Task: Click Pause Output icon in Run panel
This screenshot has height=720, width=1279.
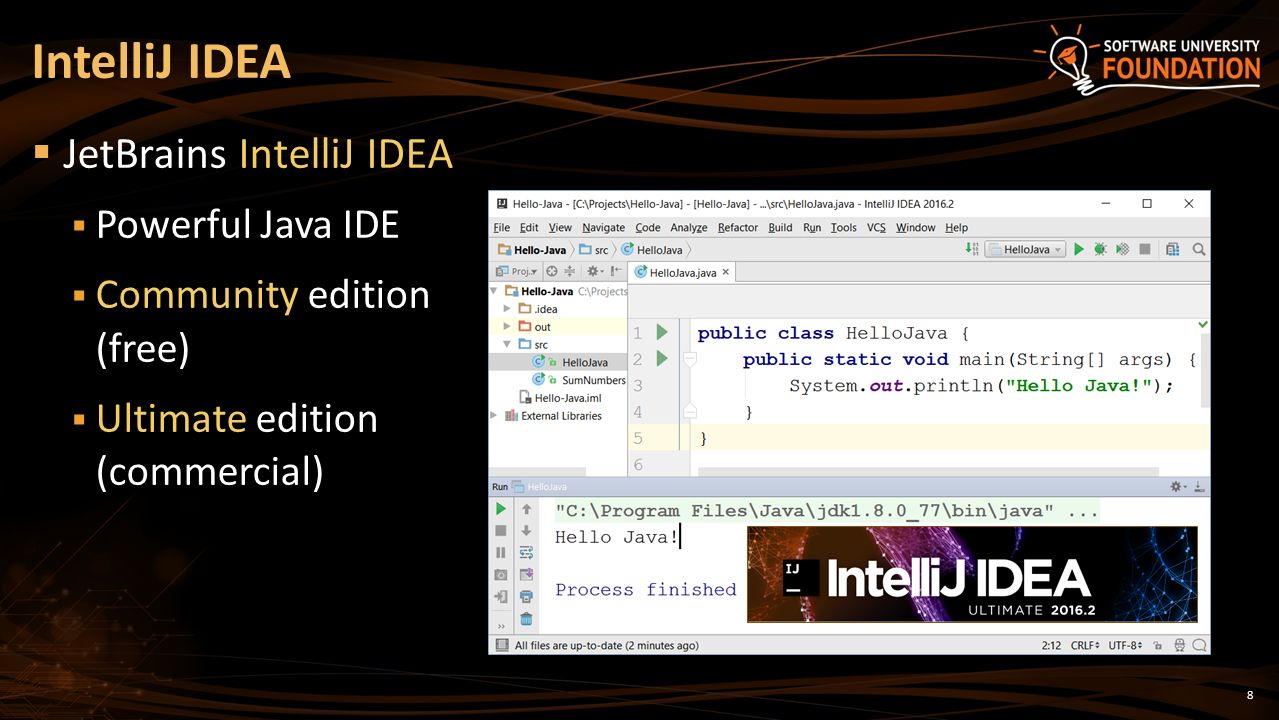Action: click(x=501, y=552)
